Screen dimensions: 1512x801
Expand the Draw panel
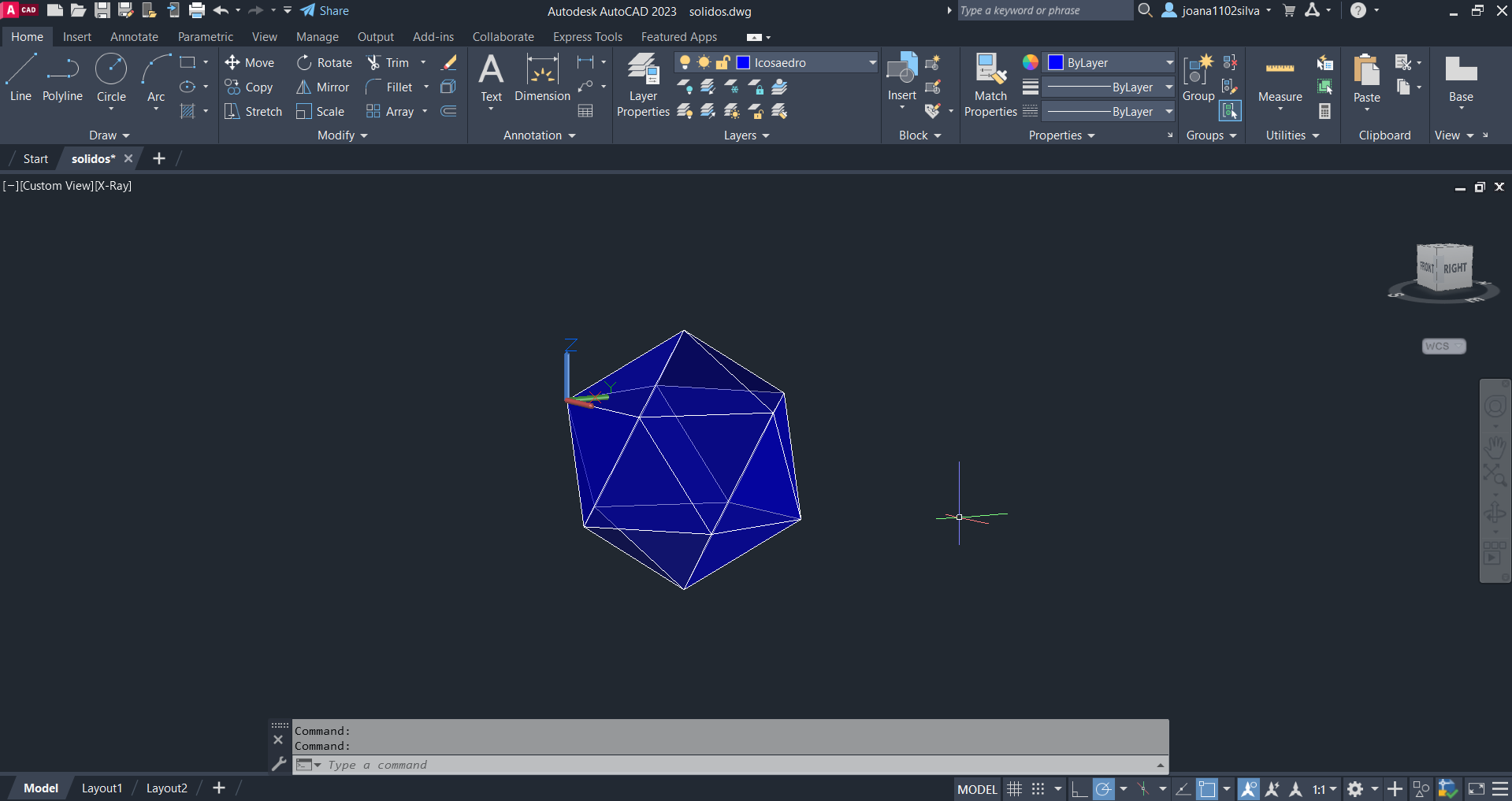pyautogui.click(x=109, y=135)
